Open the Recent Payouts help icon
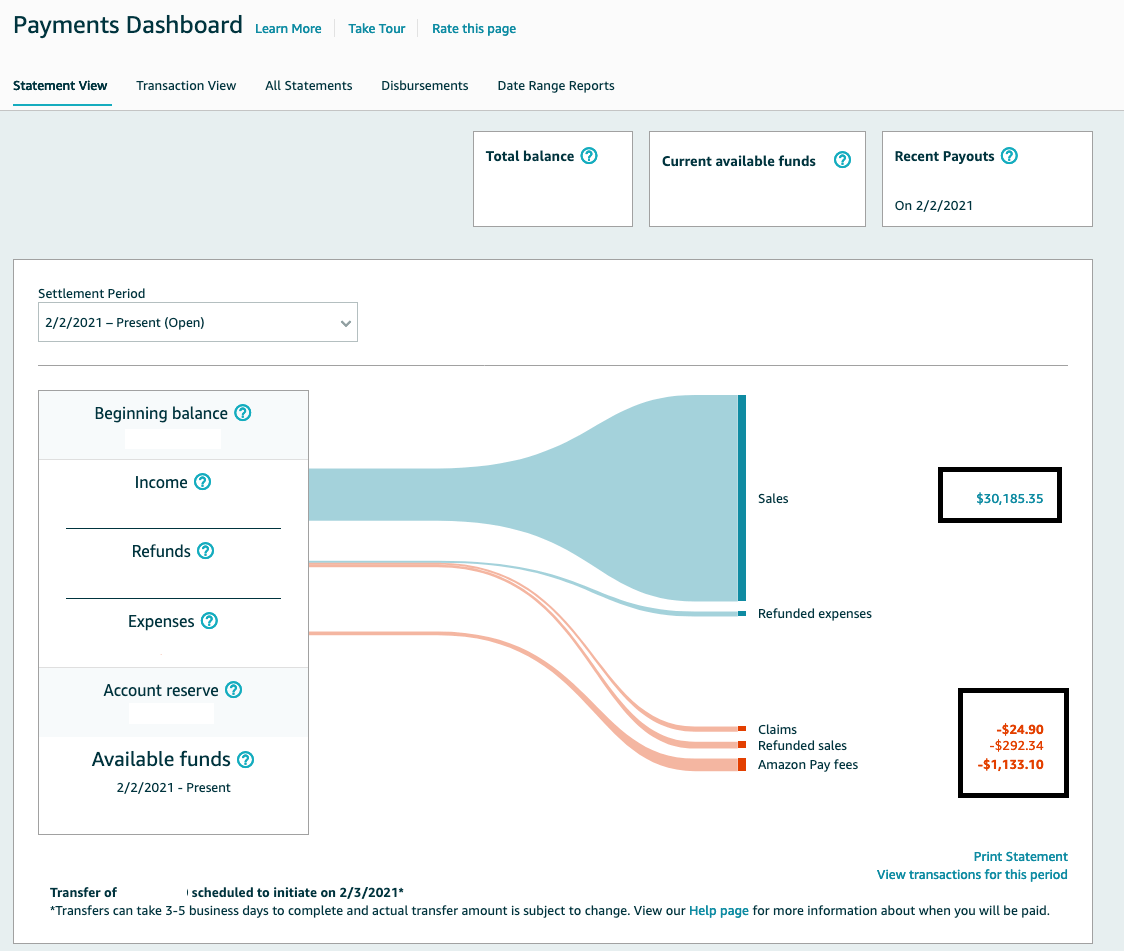Viewport: 1124px width, 951px height. 1009,156
